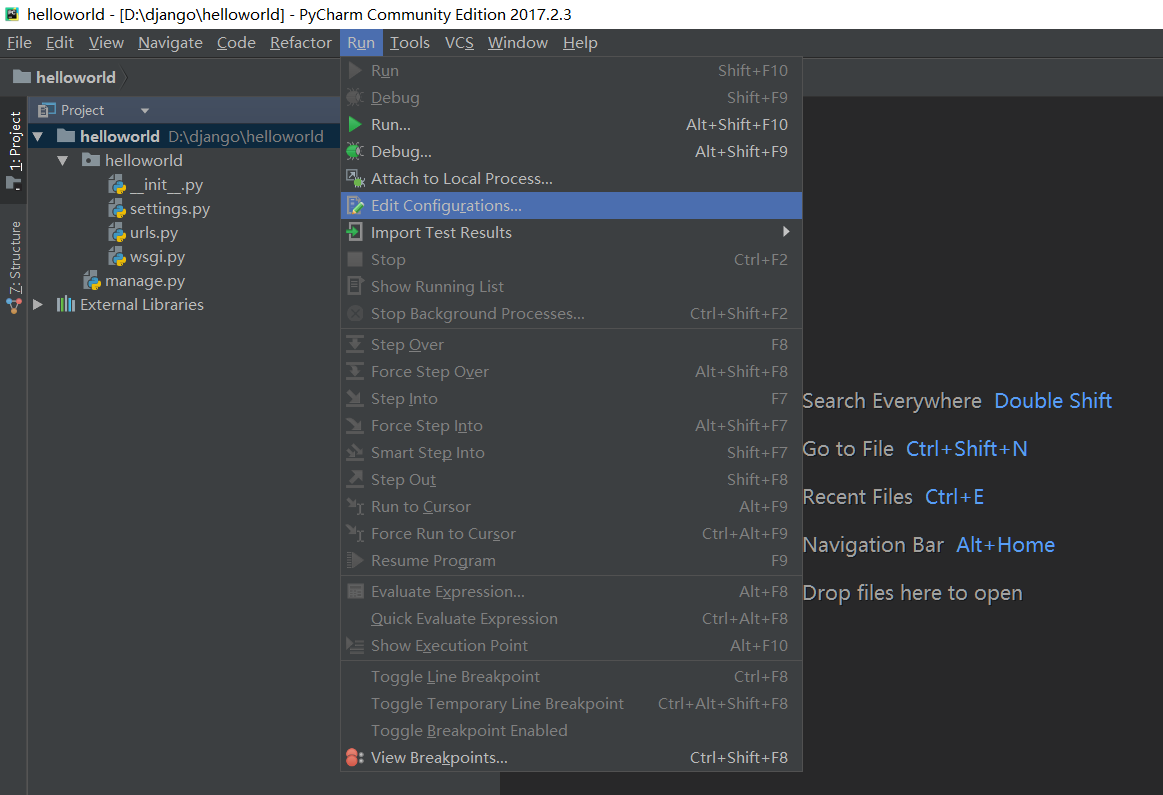Click the Show Running List icon

355,286
